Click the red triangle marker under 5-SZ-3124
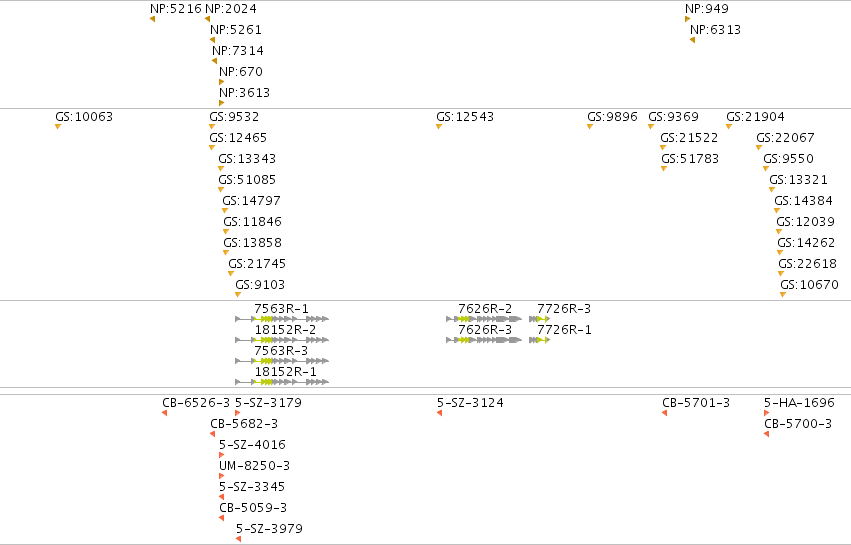The width and height of the screenshot is (851, 545). [440, 413]
